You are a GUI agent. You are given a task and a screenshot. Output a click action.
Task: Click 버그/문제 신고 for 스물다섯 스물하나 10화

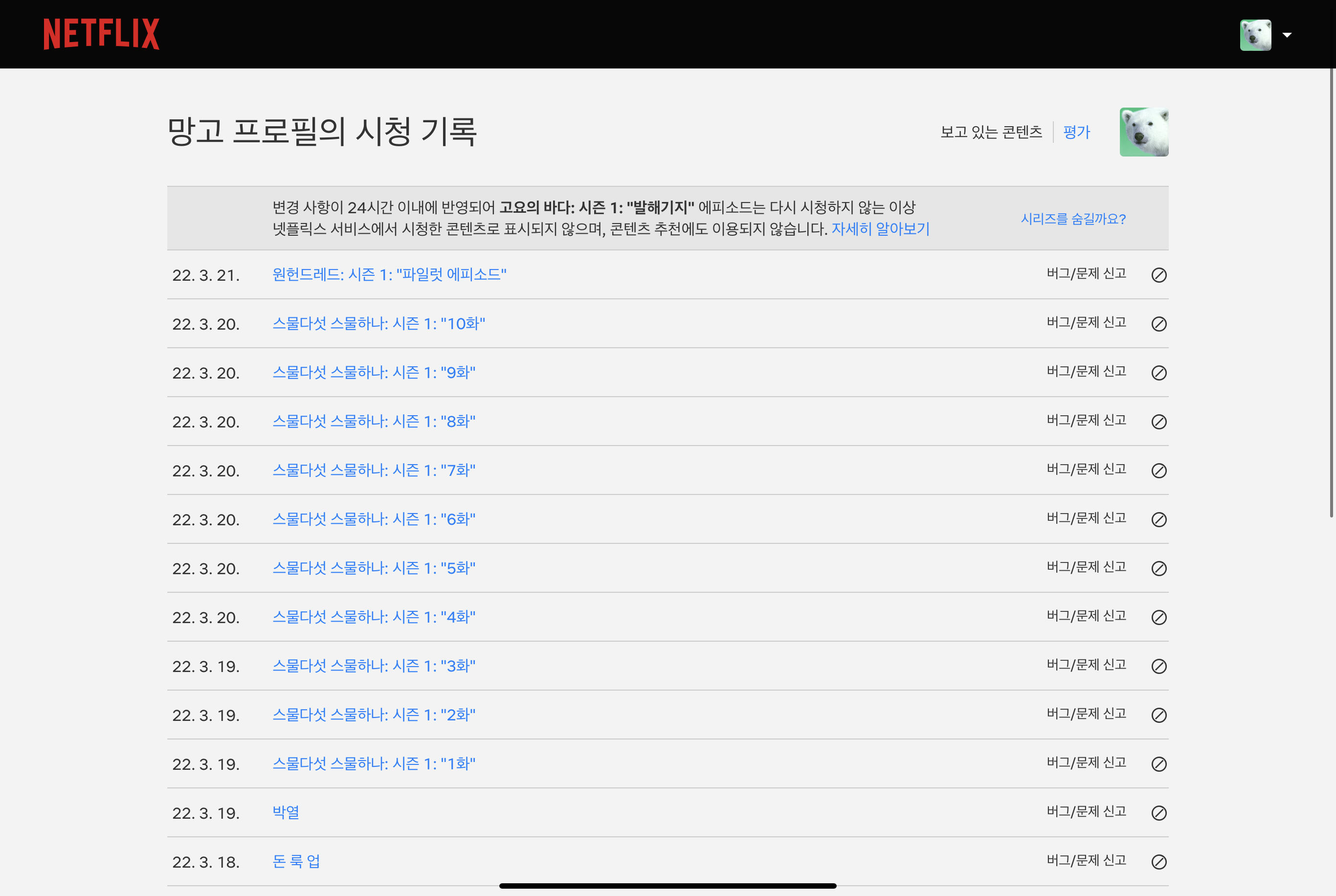point(1086,322)
